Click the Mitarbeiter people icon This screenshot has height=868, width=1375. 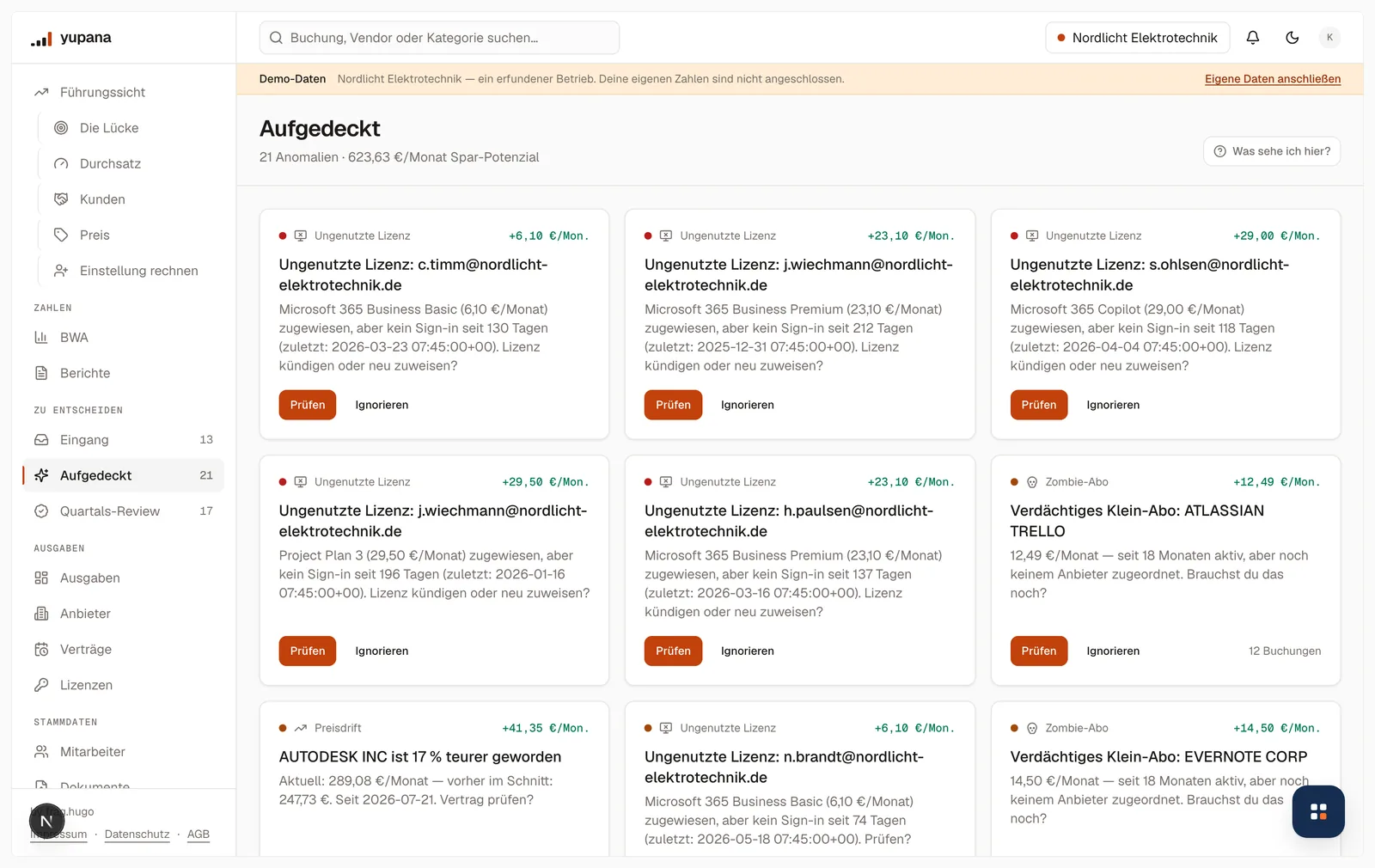41,752
